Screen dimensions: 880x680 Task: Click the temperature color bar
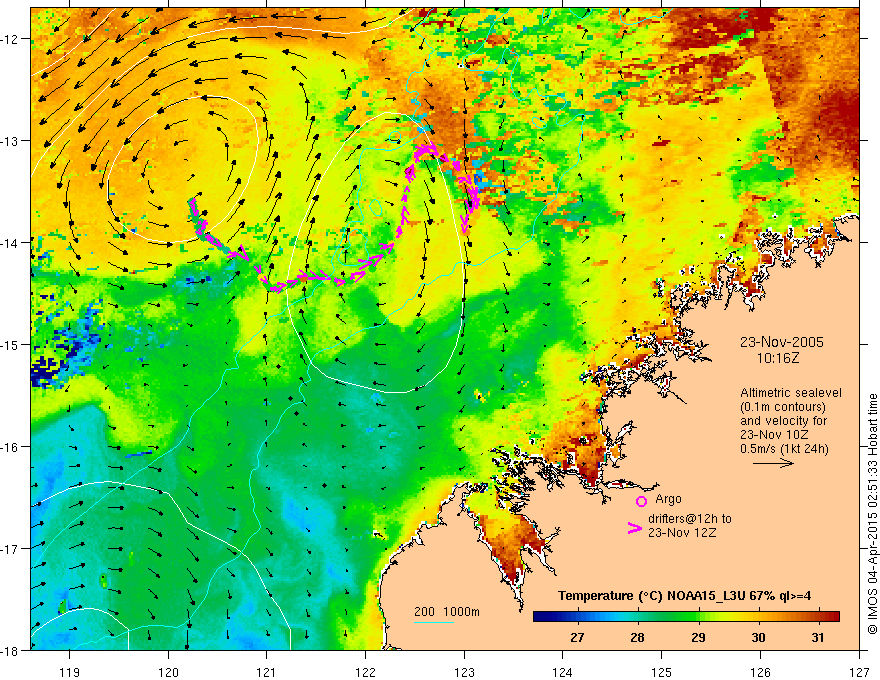pyautogui.click(x=686, y=616)
